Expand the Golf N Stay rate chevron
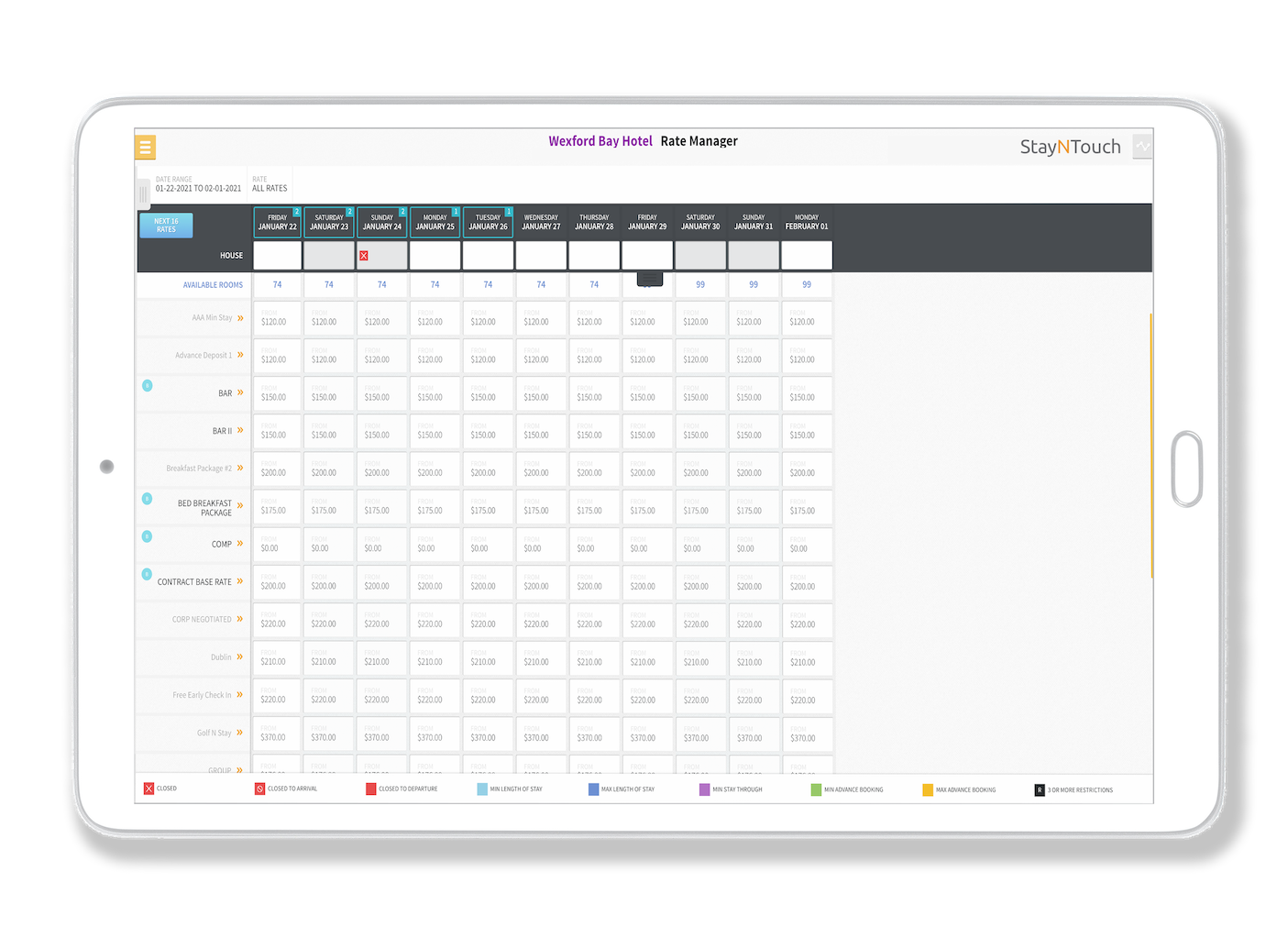1288x949 pixels. 240,733
